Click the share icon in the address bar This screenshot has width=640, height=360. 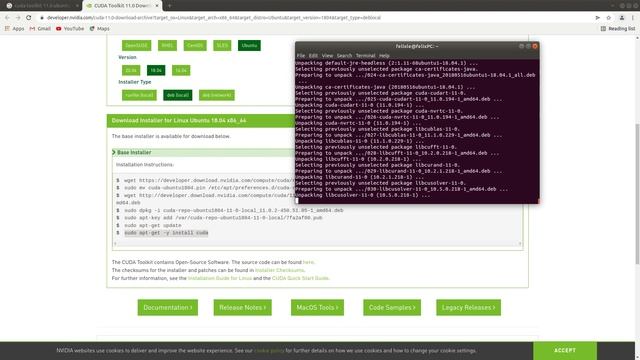(598, 18)
